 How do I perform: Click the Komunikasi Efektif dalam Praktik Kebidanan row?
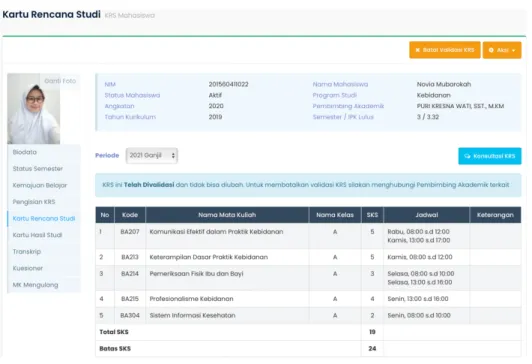(308, 236)
